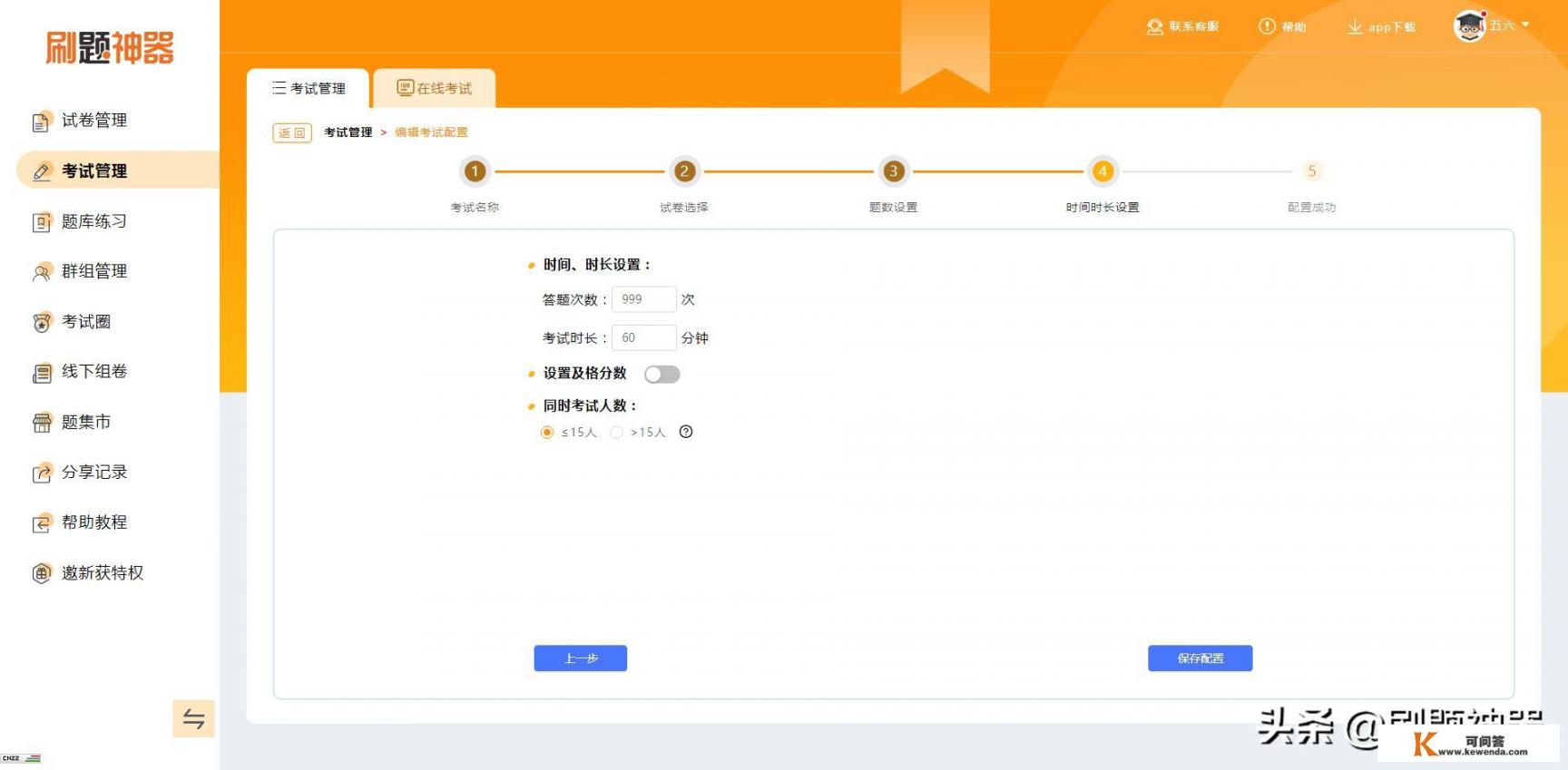
Task: Collapse sidebar with the swap arrows icon
Action: click(193, 718)
